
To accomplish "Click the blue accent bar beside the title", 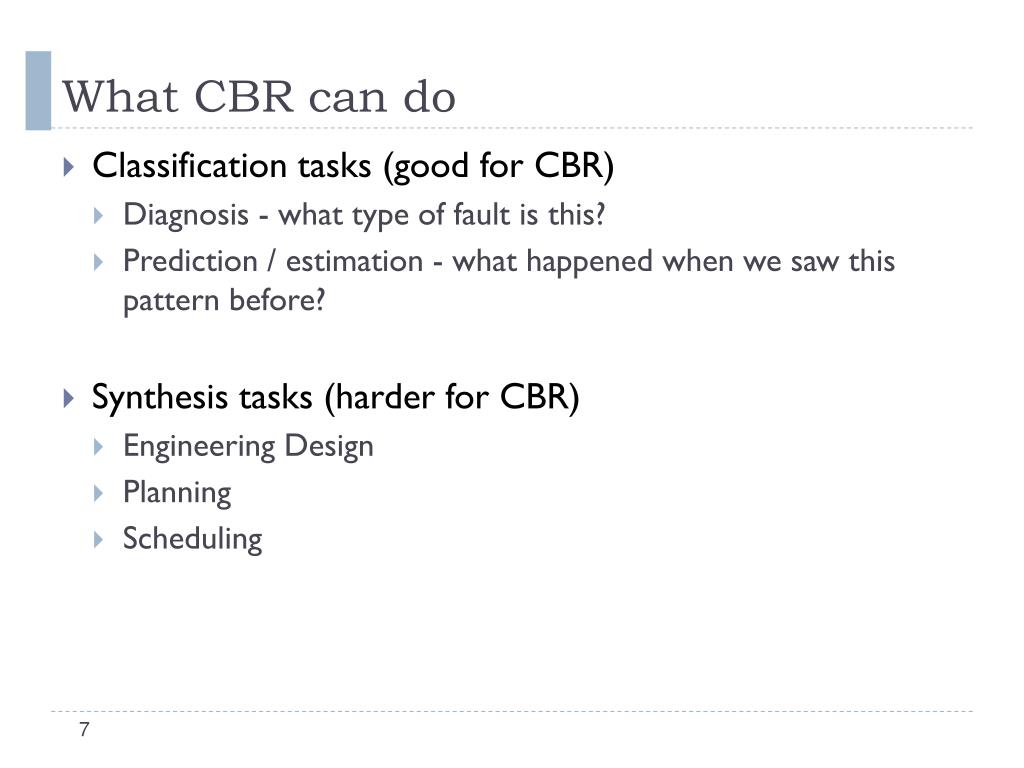I will [38, 91].
